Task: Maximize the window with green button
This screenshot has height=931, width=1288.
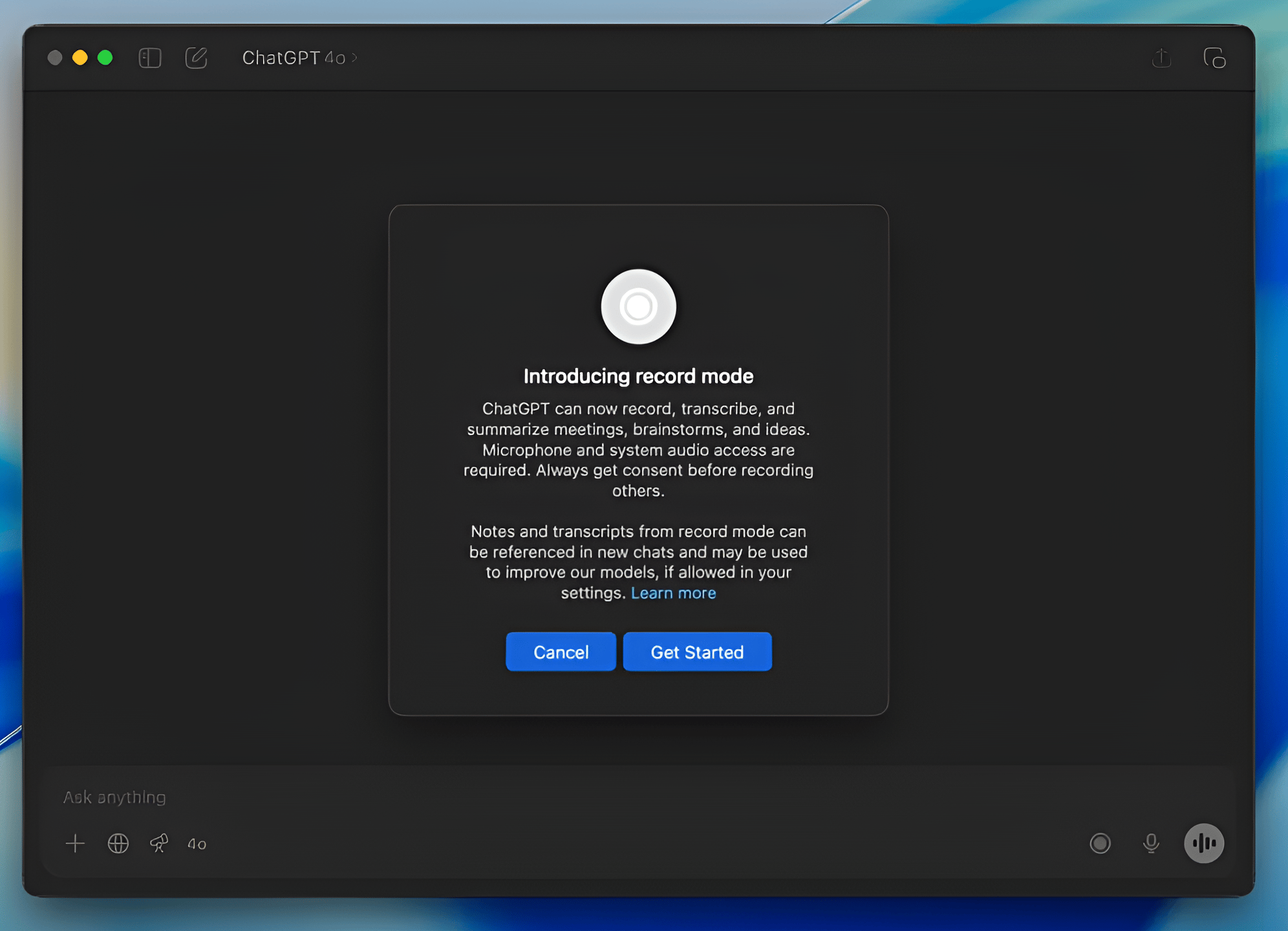Action: click(x=105, y=58)
